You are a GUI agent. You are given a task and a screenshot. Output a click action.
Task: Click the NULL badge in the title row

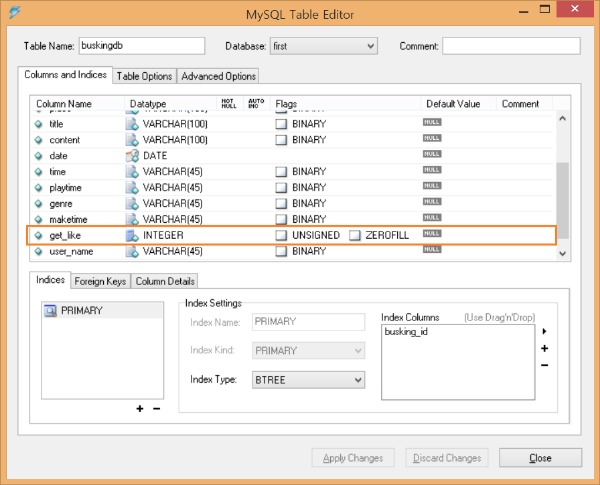[431, 123]
